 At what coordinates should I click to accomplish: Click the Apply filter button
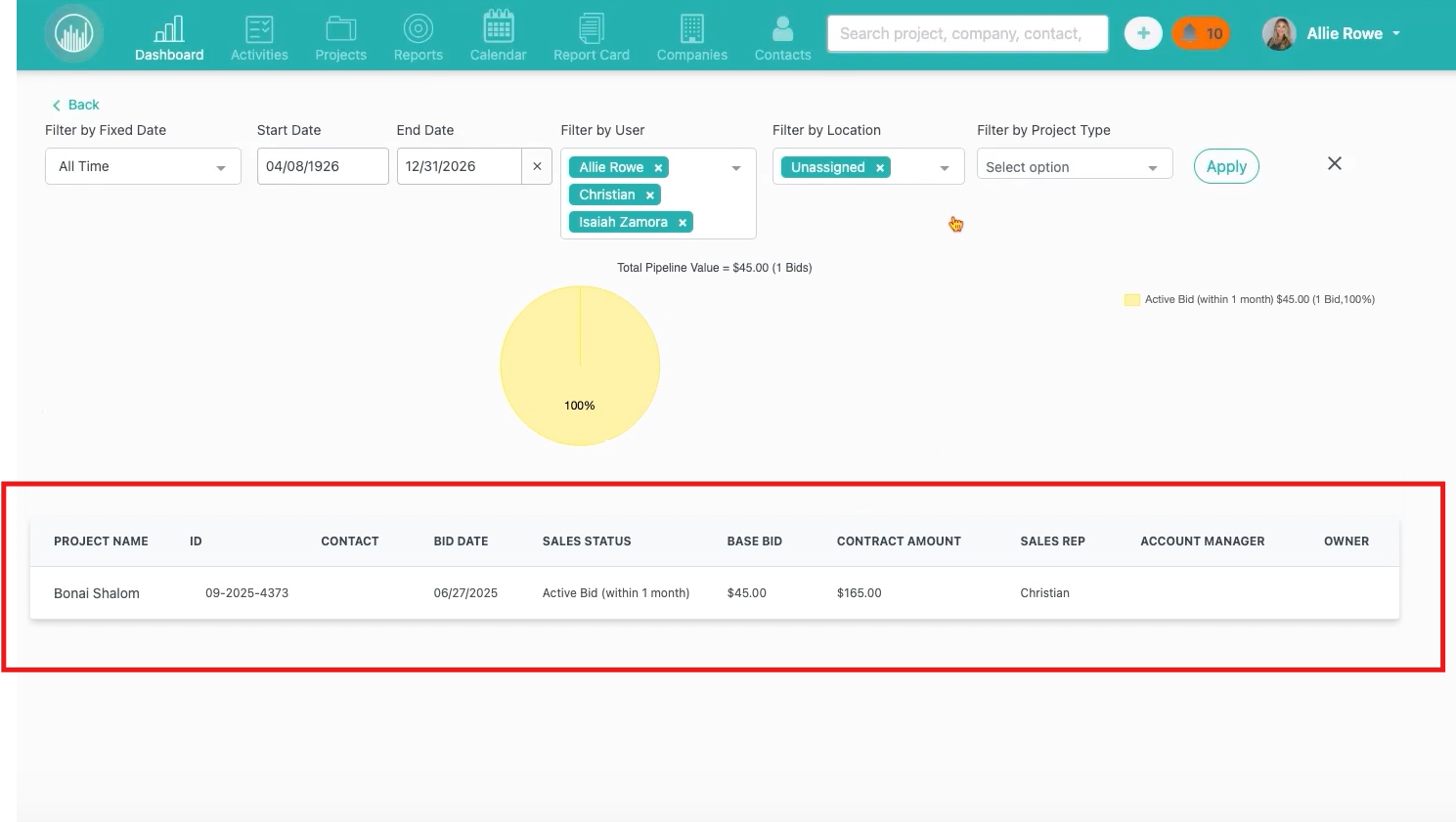pos(1225,166)
